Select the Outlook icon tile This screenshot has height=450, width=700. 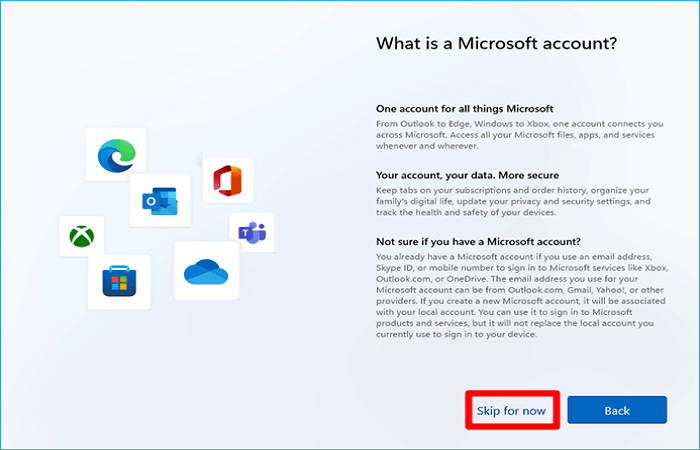(160, 200)
